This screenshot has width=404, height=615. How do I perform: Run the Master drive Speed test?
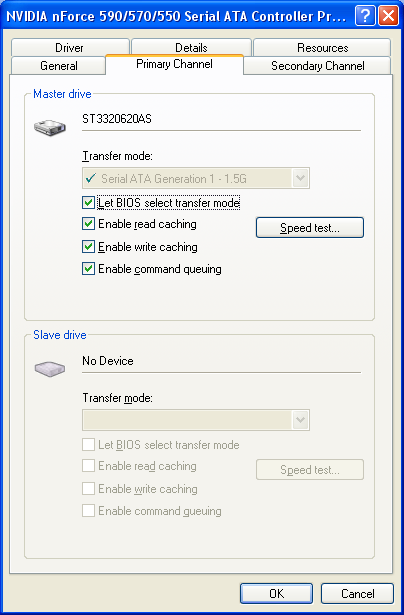point(310,227)
